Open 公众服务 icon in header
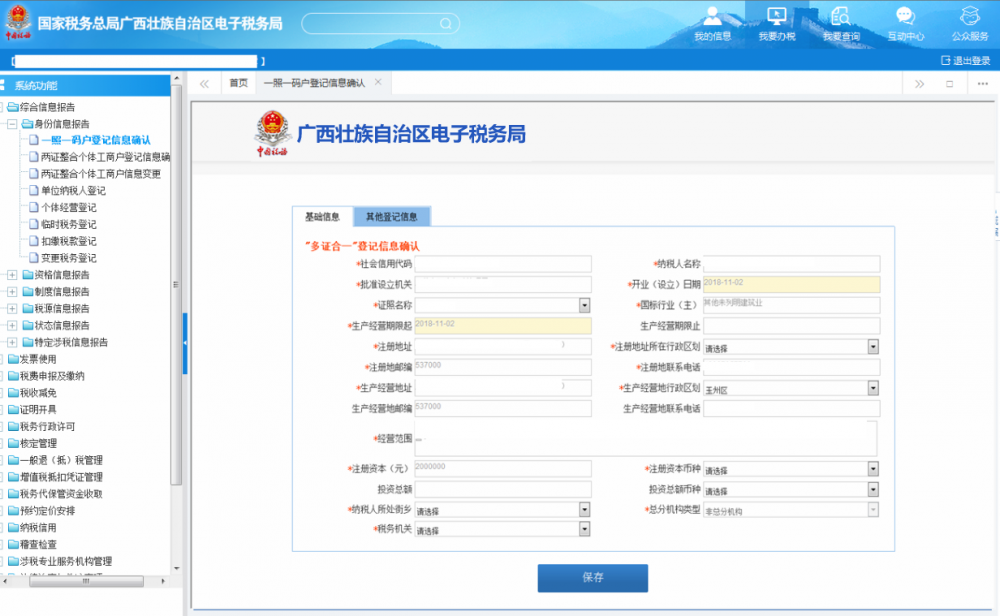Viewport: 1000px width, 616px height. coord(969,17)
